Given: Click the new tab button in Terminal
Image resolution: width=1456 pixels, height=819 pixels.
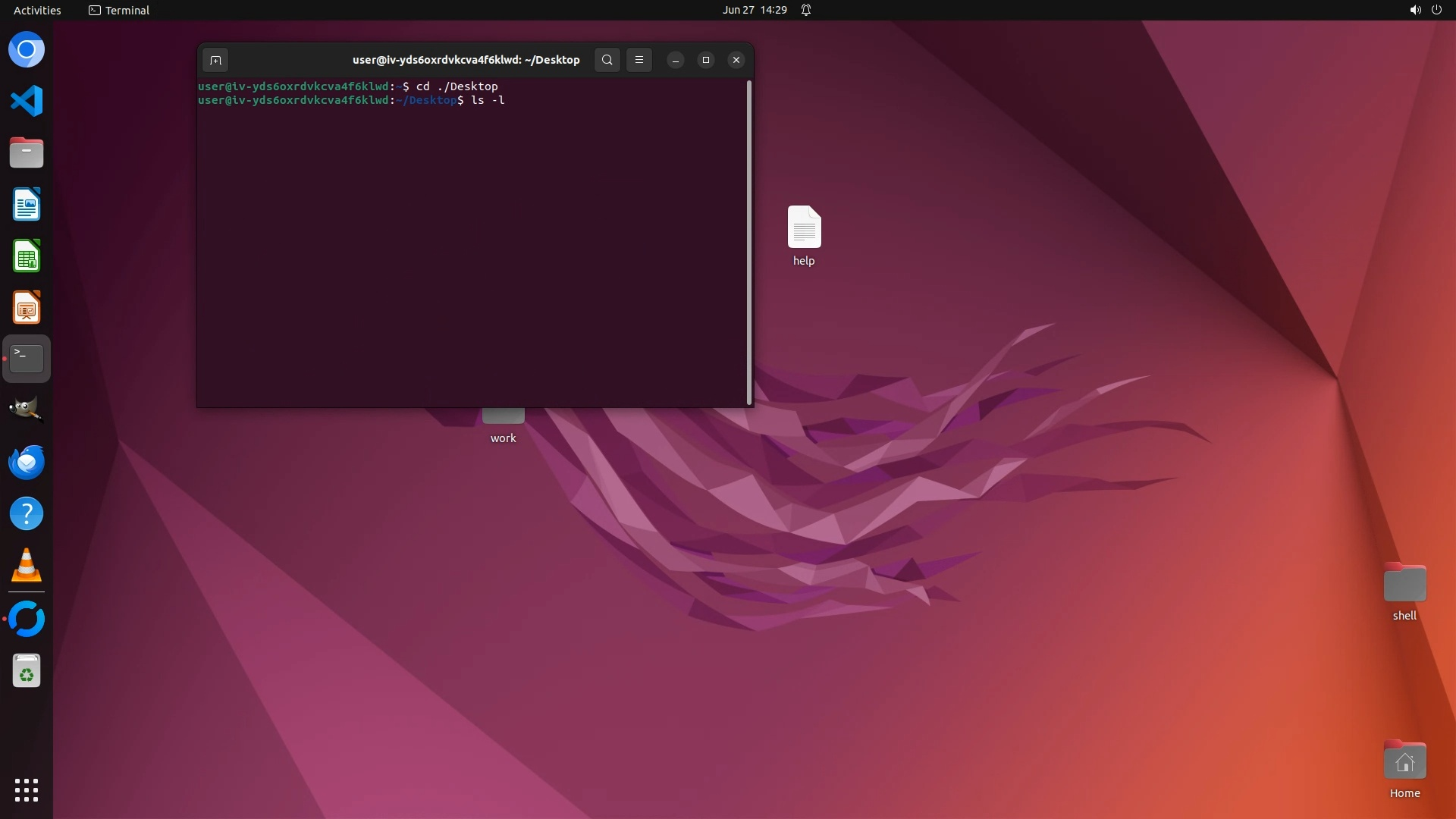Looking at the screenshot, I should coord(215,60).
